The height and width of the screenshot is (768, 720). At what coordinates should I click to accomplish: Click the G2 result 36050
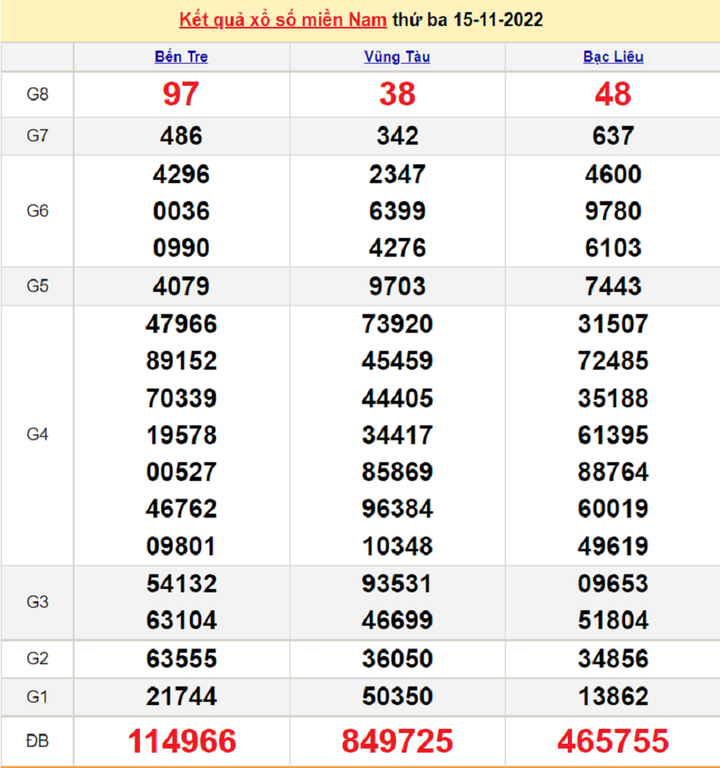[x=397, y=659]
